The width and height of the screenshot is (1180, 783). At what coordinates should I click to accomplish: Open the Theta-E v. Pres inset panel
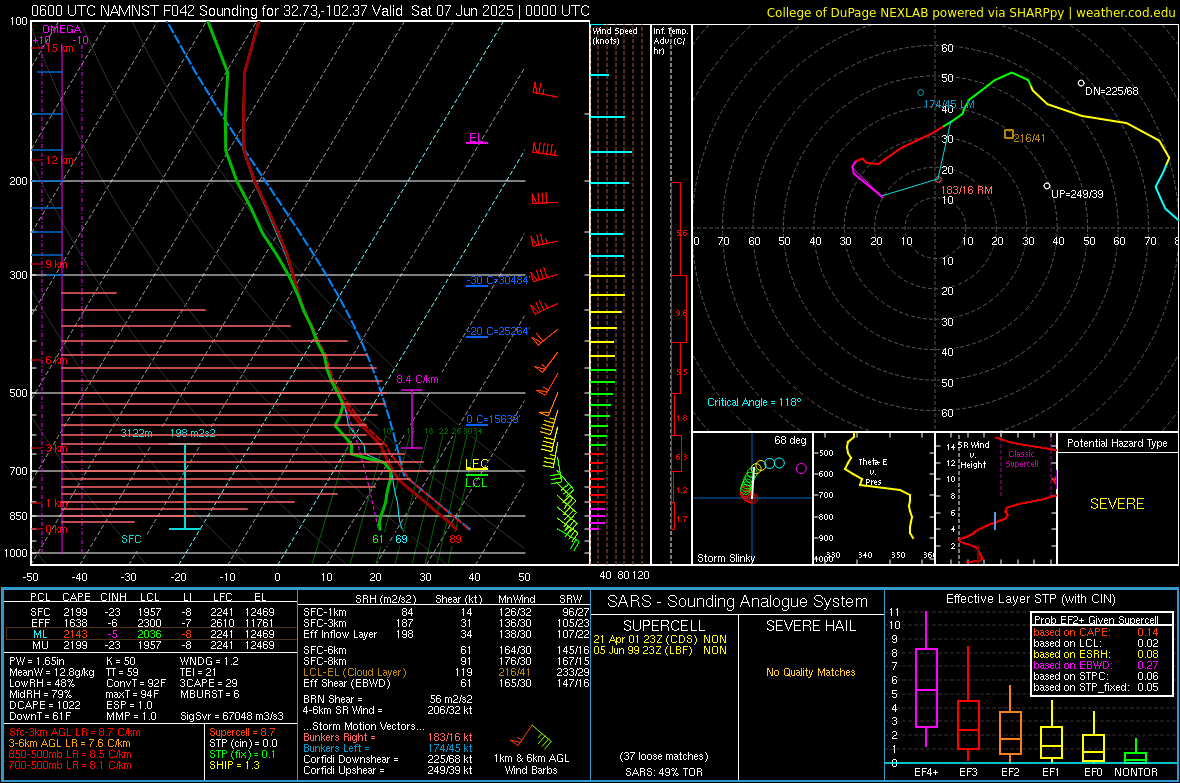(874, 498)
